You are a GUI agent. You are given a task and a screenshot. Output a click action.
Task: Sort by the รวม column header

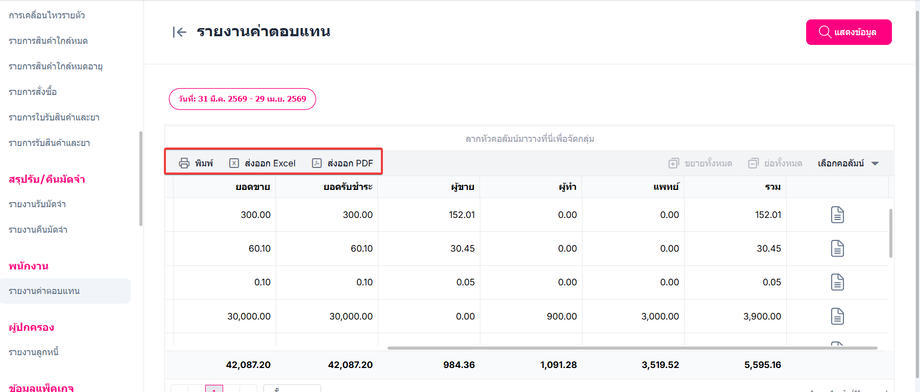[x=735, y=187]
